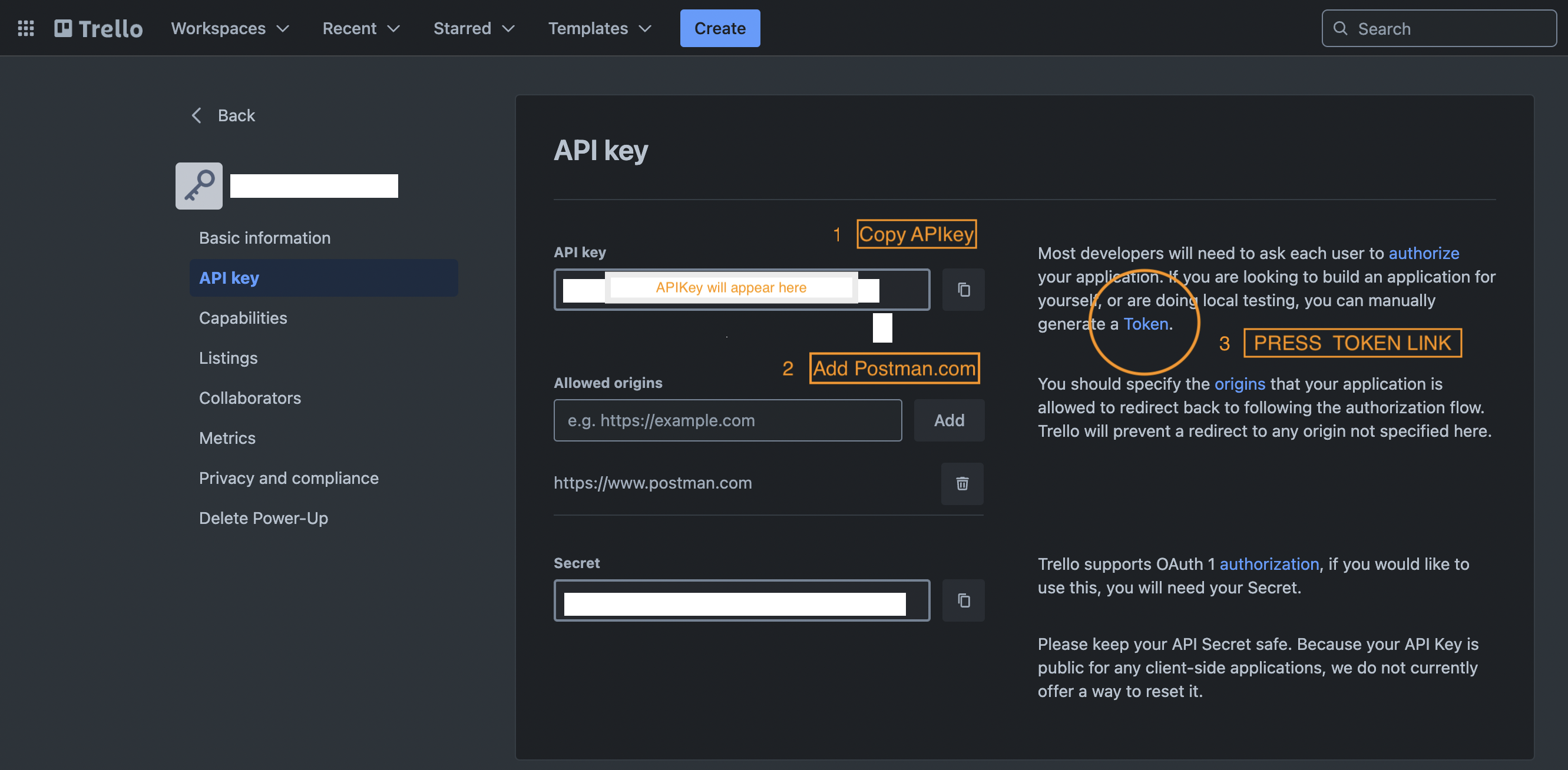1568x770 pixels.
Task: Click inside the API key field
Action: (x=742, y=290)
